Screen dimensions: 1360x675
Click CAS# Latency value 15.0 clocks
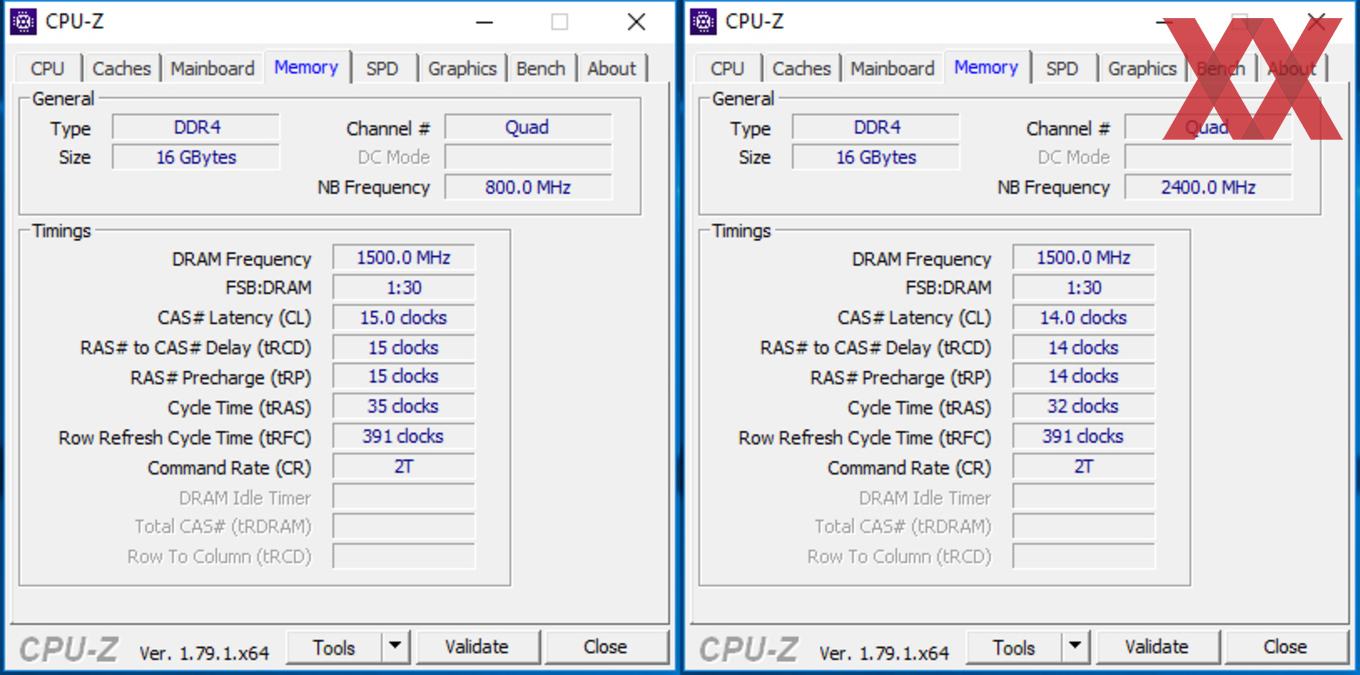pyautogui.click(x=403, y=318)
